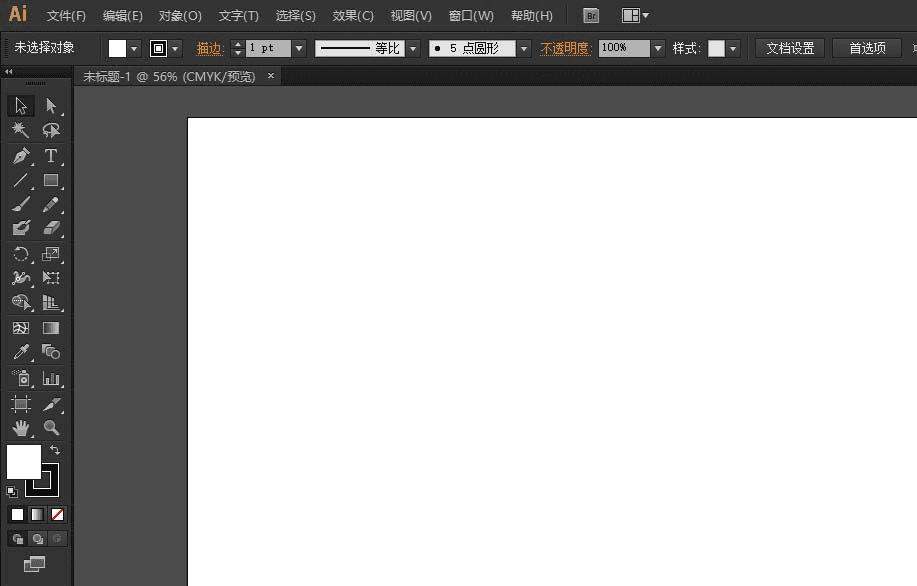This screenshot has width=917, height=586.
Task: Swap fill and stroke colors
Action: coord(54,450)
